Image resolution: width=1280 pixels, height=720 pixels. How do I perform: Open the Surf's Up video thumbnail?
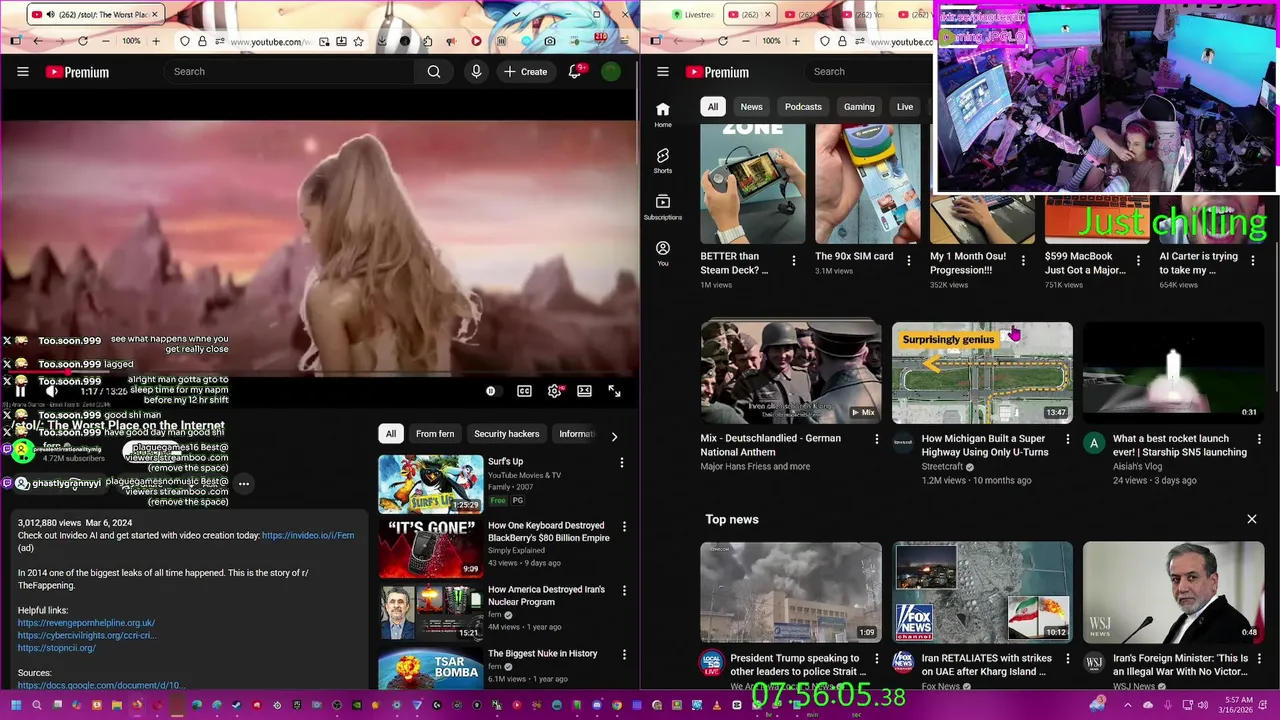pos(430,484)
